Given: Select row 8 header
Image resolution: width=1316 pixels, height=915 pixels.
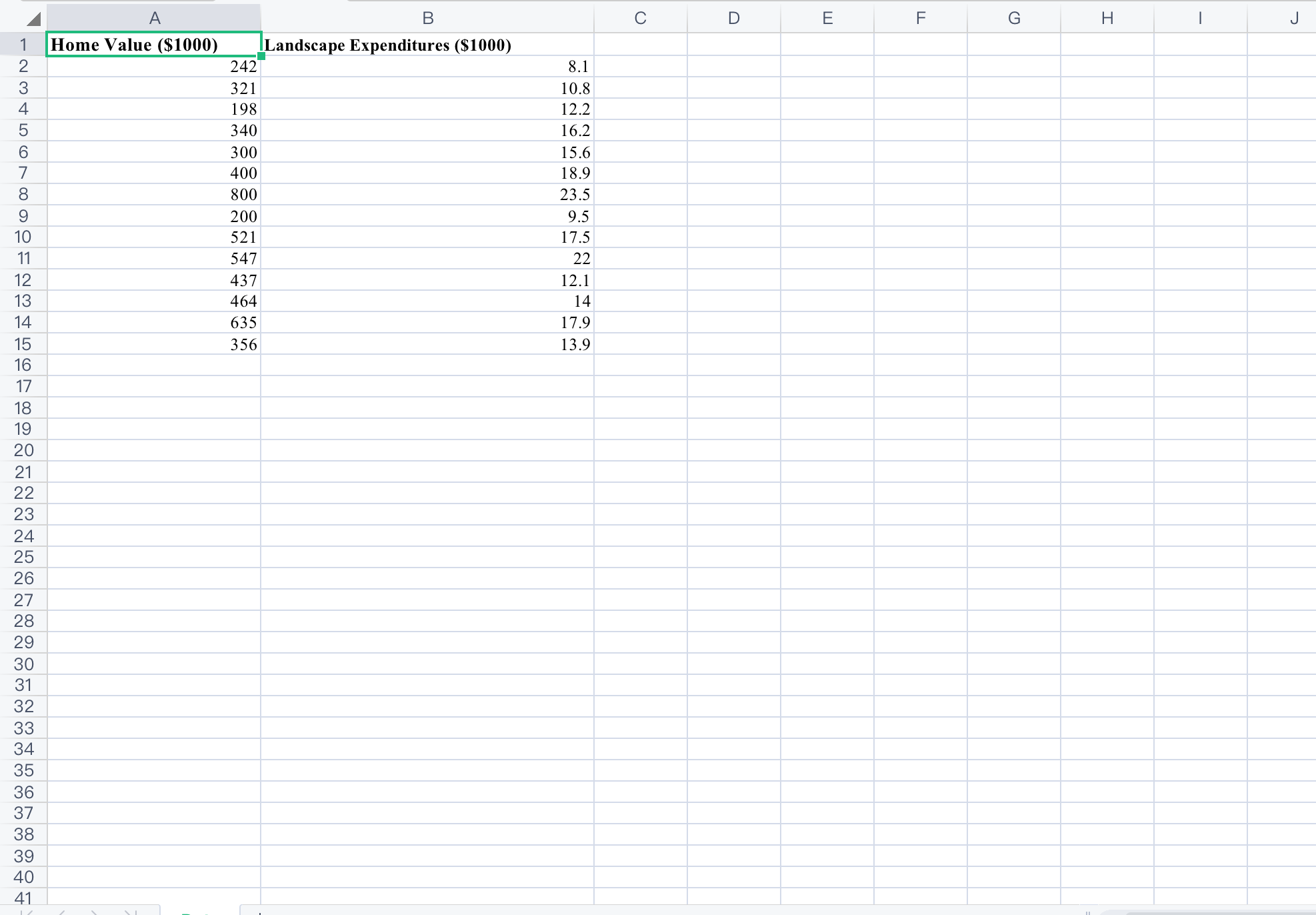Looking at the screenshot, I should point(23,194).
